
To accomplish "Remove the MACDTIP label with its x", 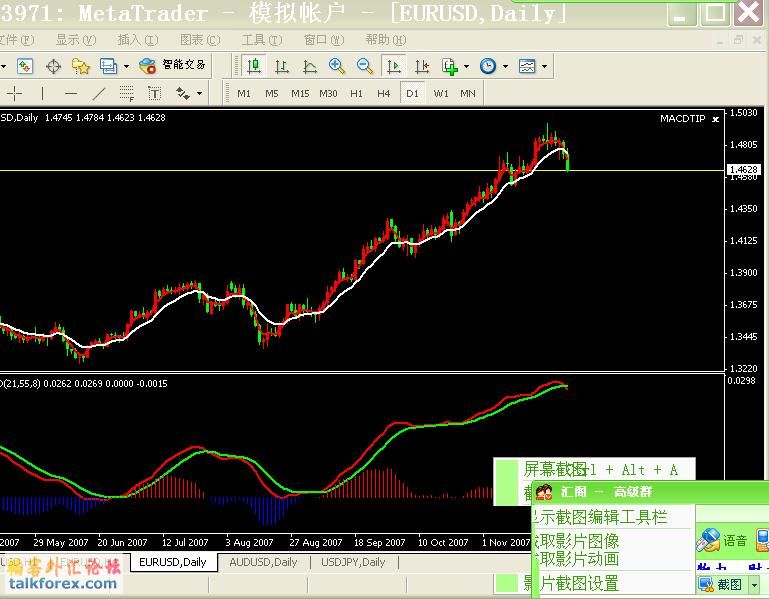I will coord(716,119).
